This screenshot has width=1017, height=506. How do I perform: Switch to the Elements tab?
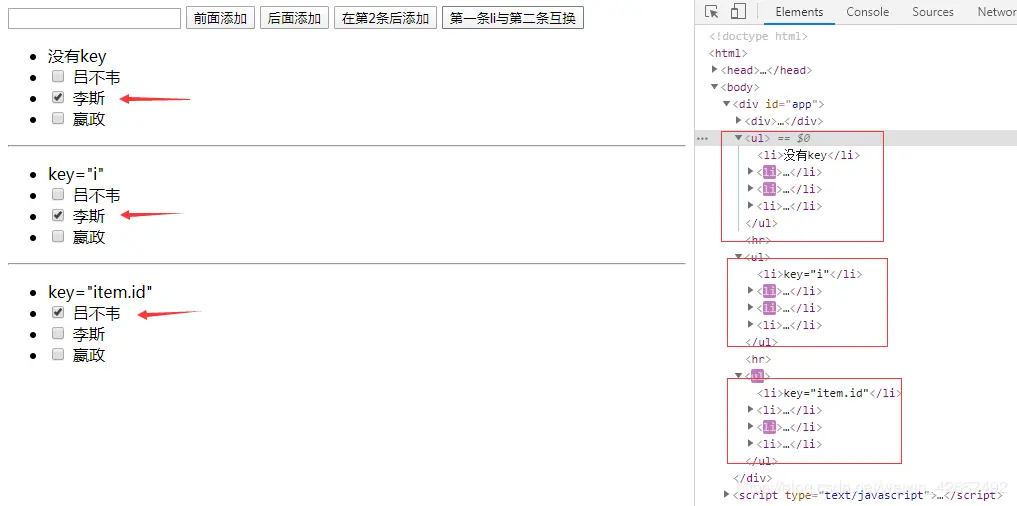pos(799,12)
